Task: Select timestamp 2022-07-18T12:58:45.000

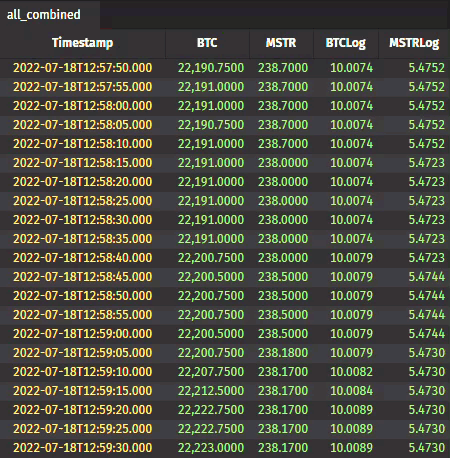Action: coord(83,277)
